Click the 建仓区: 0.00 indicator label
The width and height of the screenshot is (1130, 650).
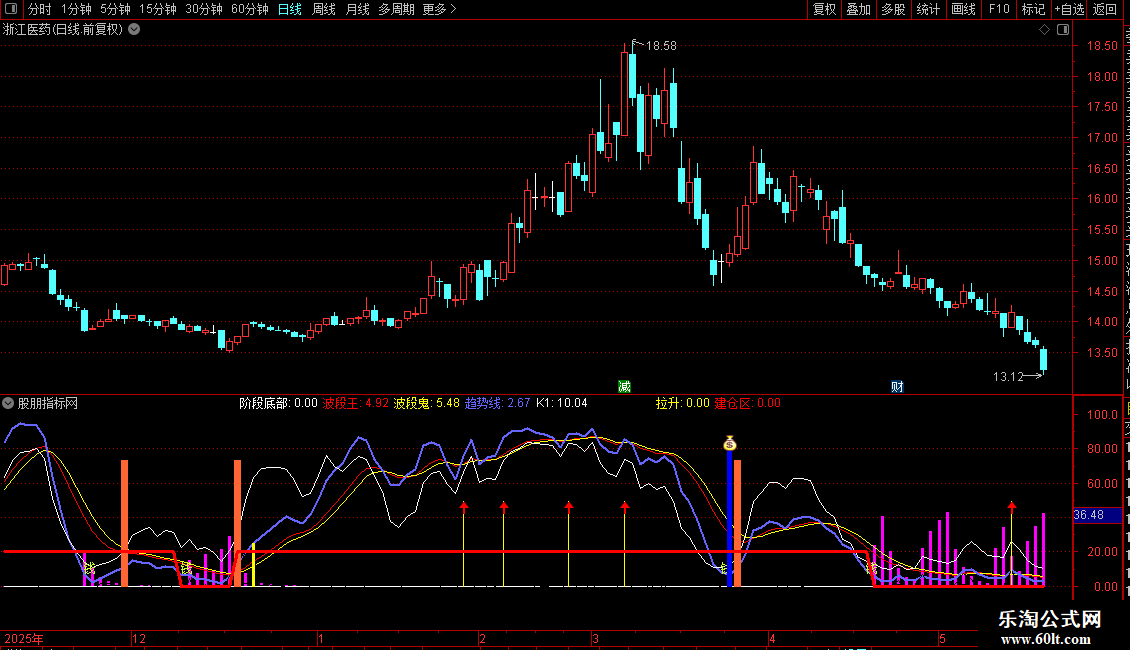click(747, 404)
